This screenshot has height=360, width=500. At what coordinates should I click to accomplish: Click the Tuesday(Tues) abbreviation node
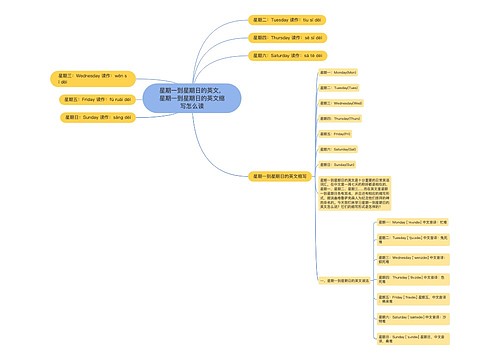[339, 88]
